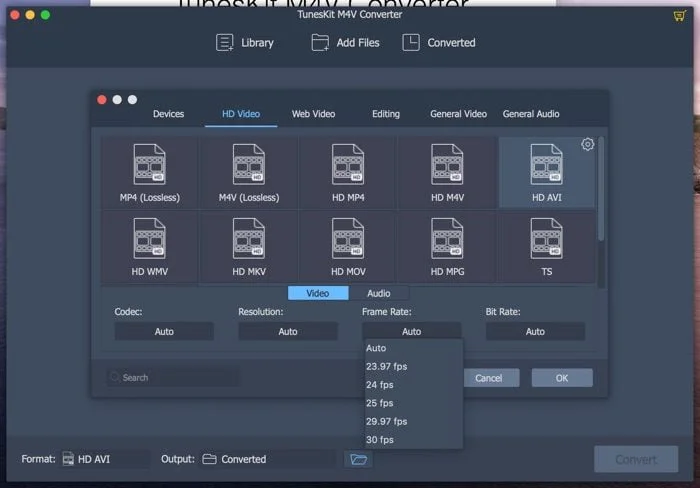
Task: Select the HD MPG format icon
Action: 447,238
